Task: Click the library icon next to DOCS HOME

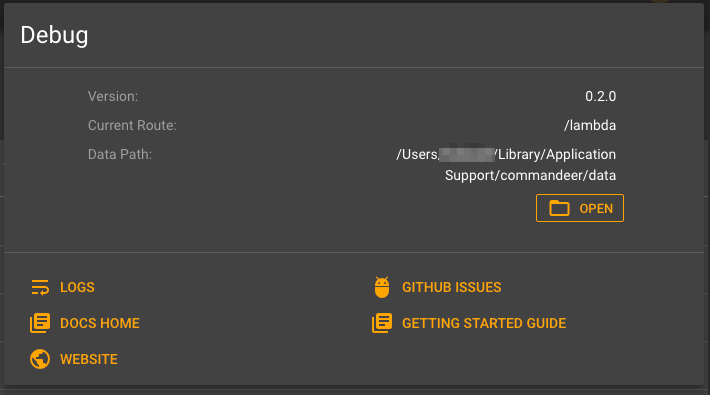Action: (40, 323)
